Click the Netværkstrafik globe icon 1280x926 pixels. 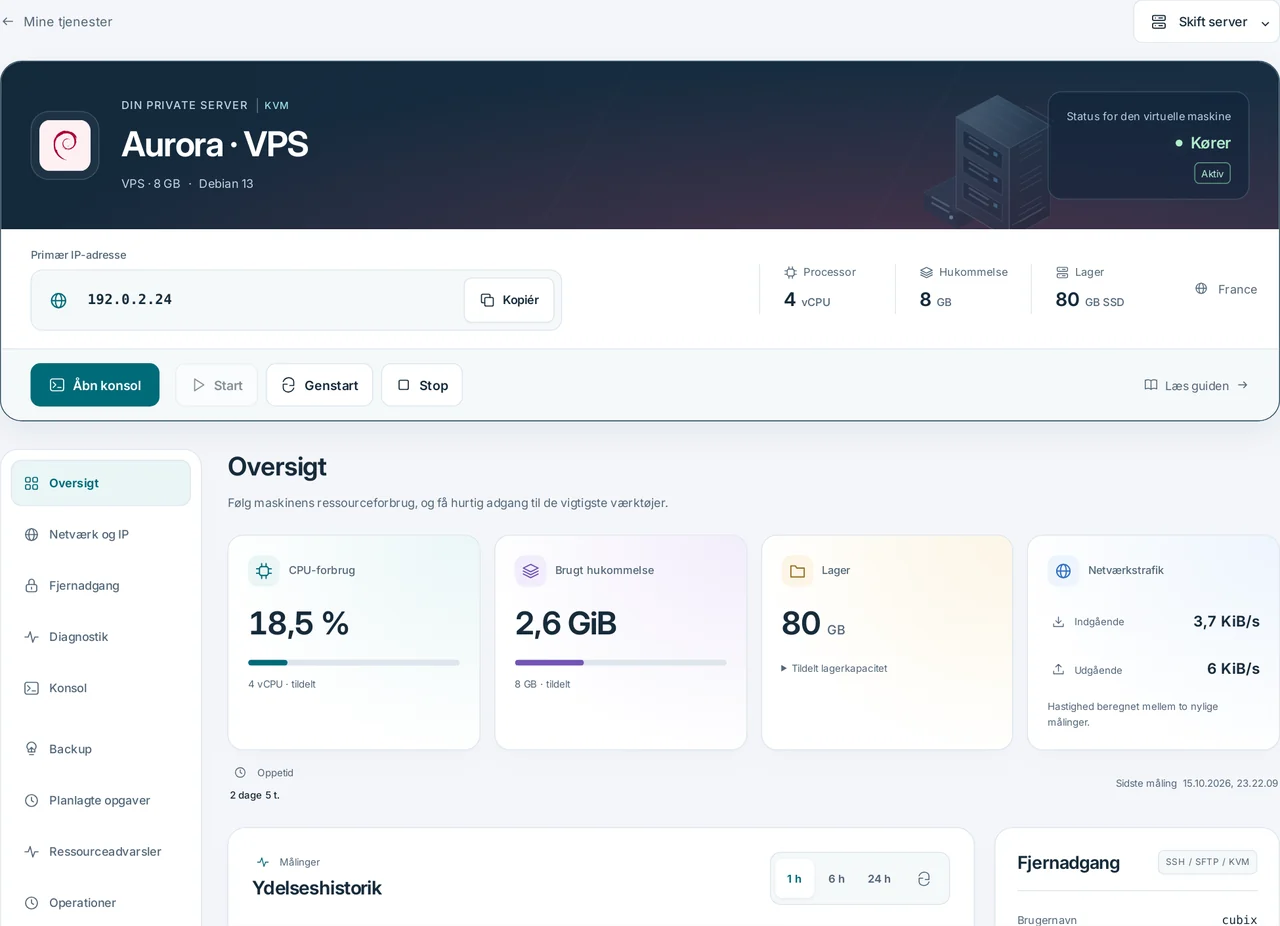[x=1063, y=571]
